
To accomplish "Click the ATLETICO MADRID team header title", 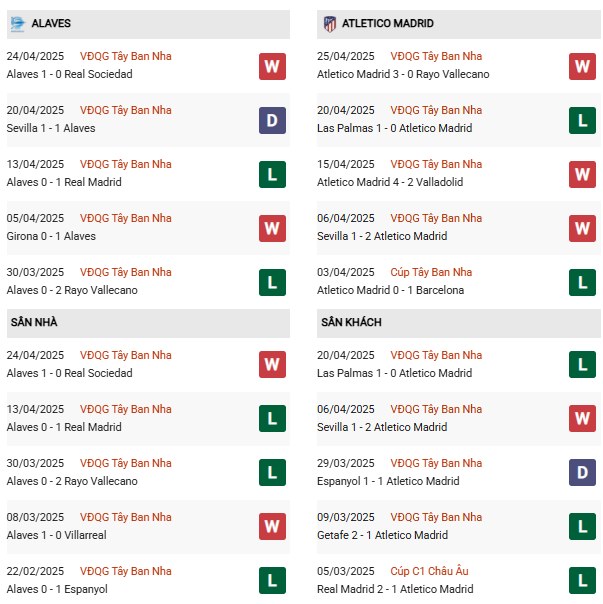I will point(387,23).
